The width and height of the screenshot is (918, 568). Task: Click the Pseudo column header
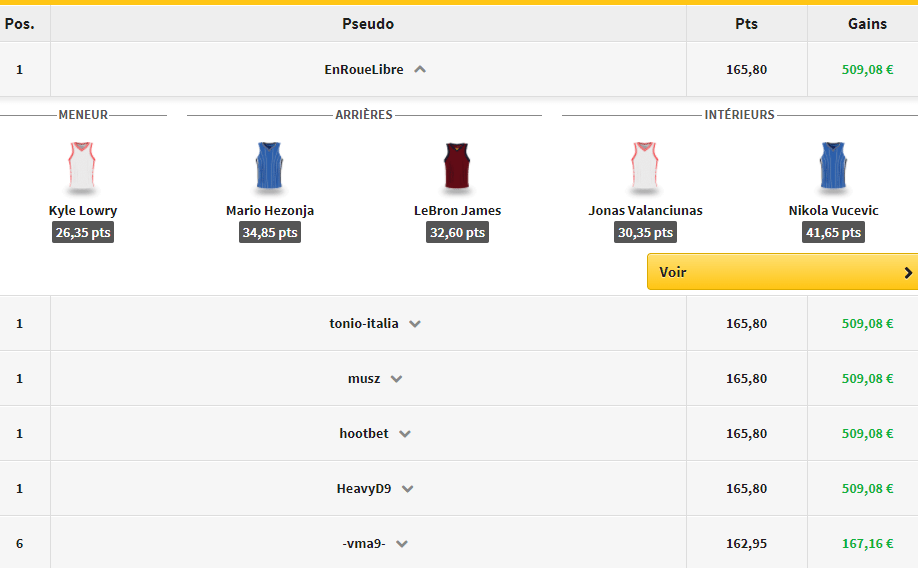tap(368, 24)
